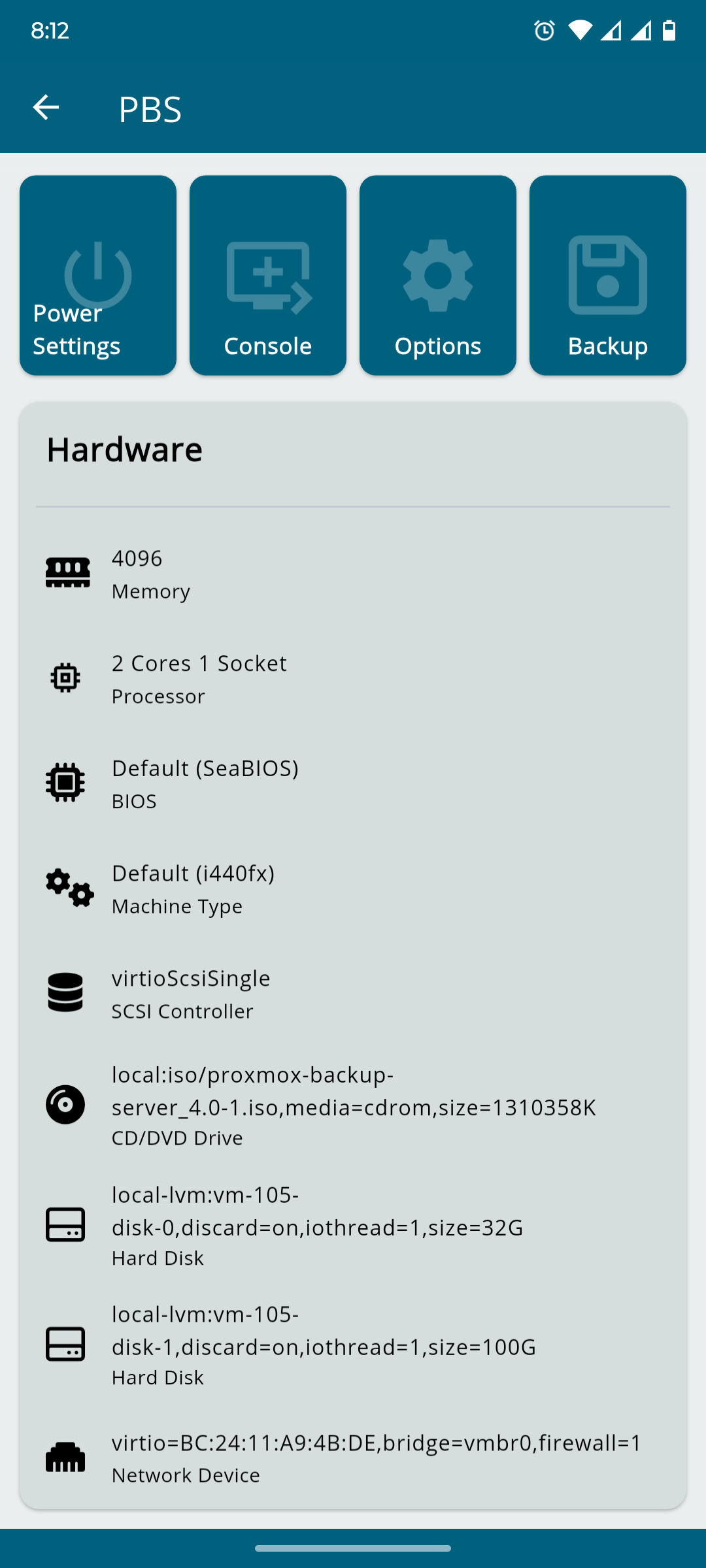Tap the back arrow in header
706x1568 pixels.
(x=46, y=108)
